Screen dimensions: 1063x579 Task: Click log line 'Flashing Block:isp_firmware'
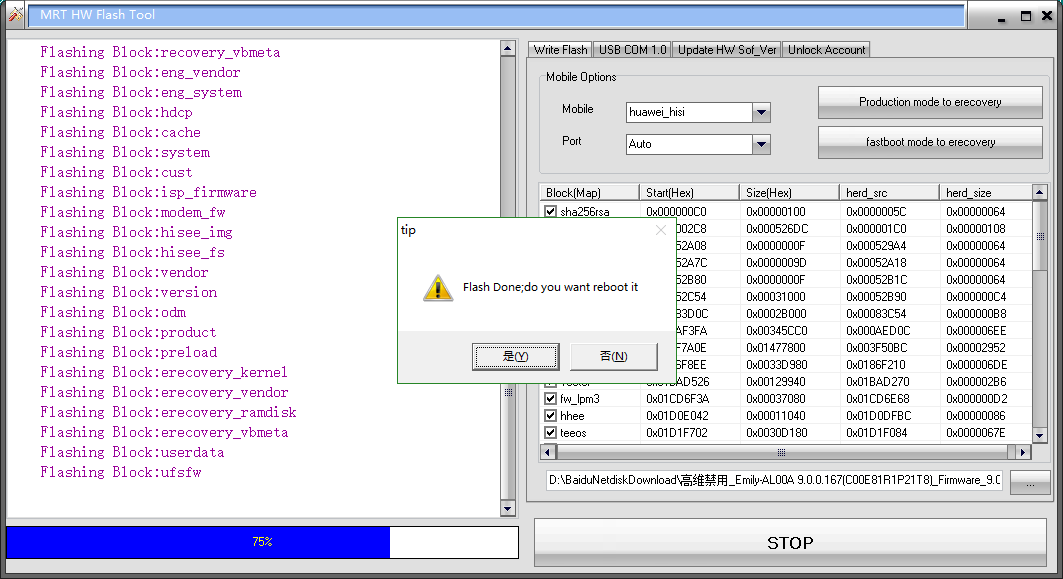click(x=148, y=193)
